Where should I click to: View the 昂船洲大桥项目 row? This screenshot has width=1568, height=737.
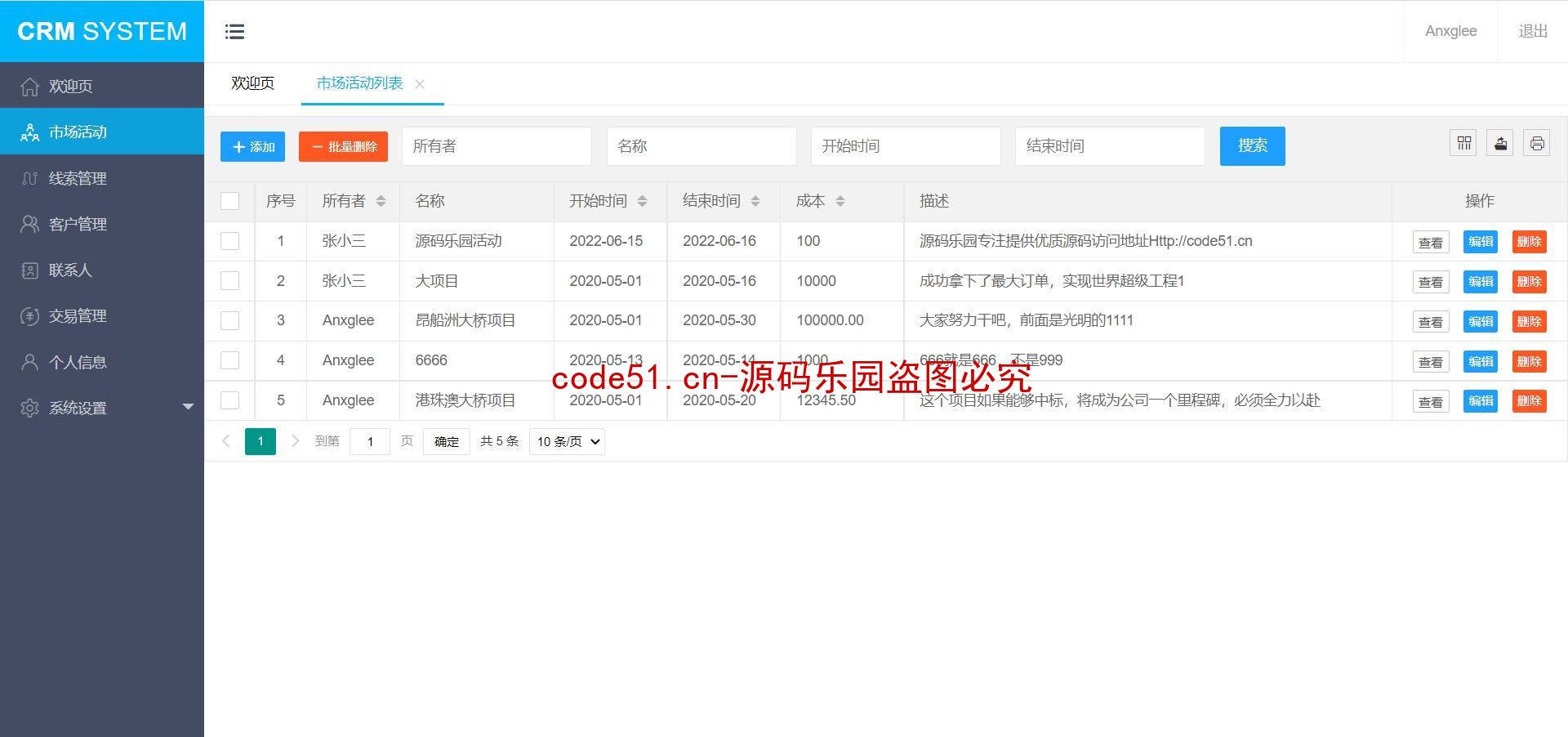point(1430,322)
